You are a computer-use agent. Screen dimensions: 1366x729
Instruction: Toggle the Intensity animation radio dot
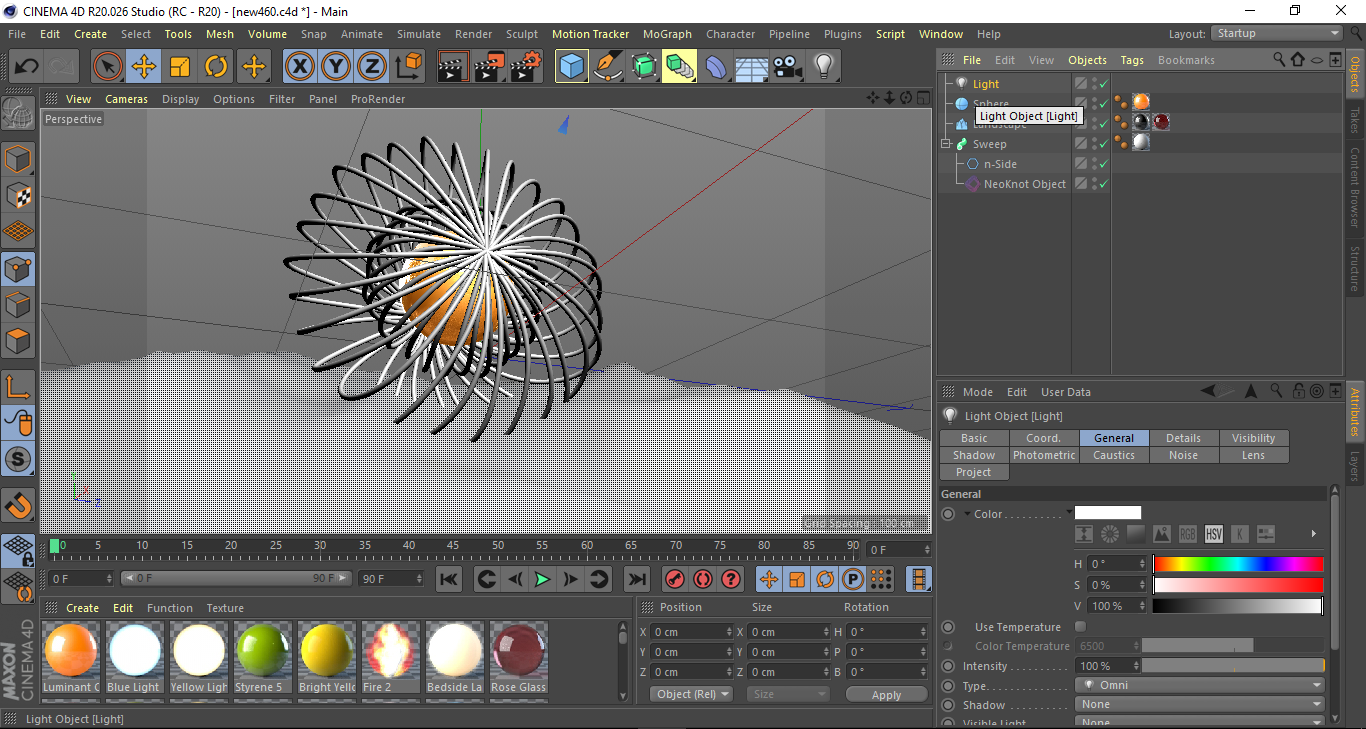pos(948,666)
